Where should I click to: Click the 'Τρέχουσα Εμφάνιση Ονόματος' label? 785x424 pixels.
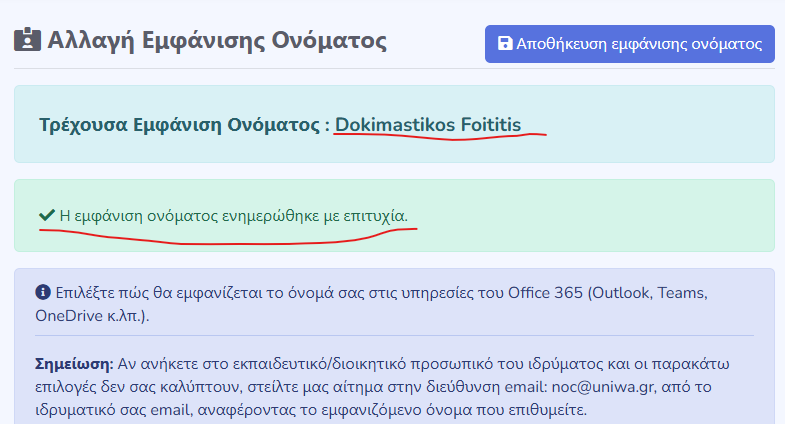(180, 125)
